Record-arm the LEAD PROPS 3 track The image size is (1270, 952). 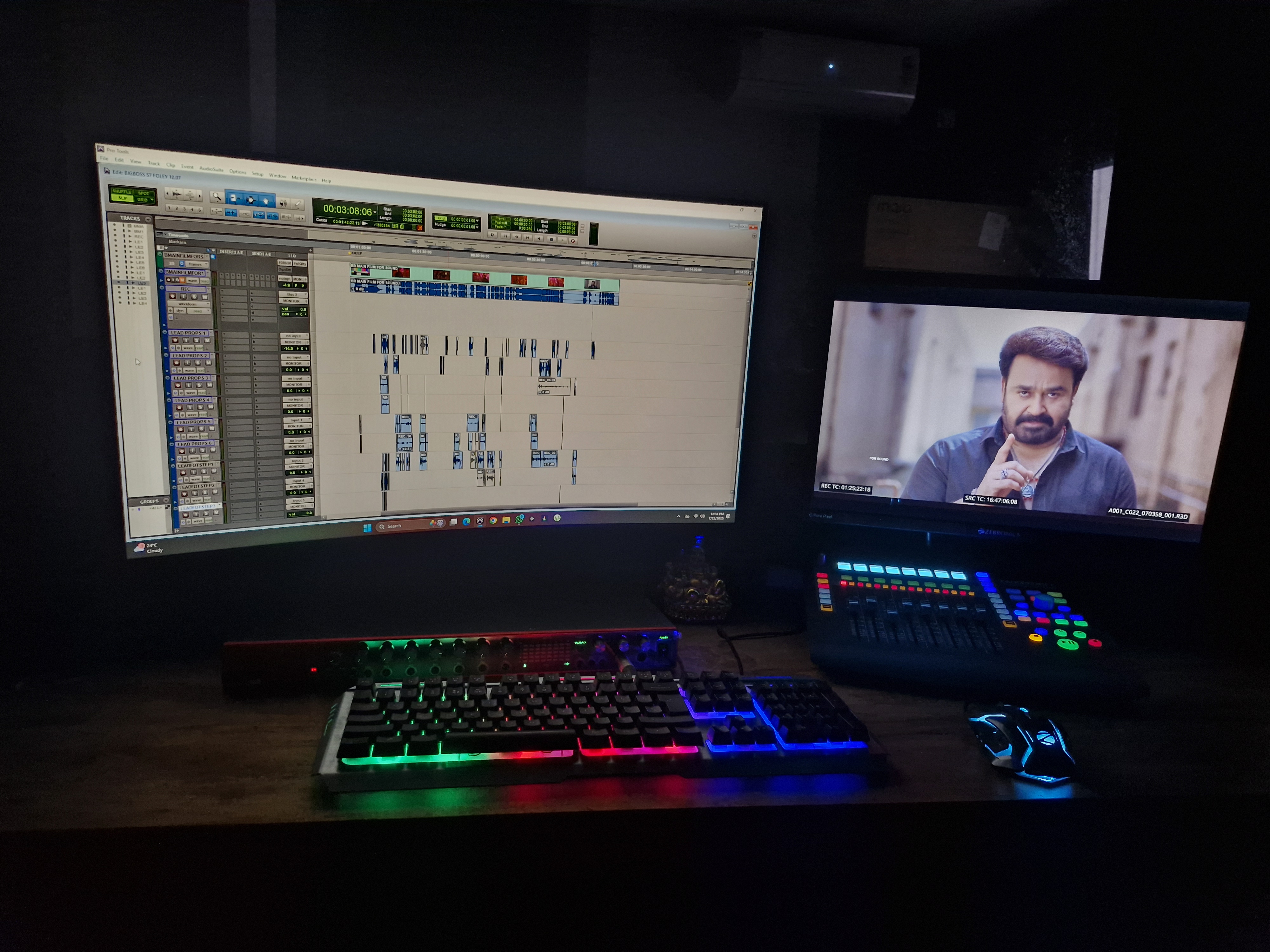[178, 386]
